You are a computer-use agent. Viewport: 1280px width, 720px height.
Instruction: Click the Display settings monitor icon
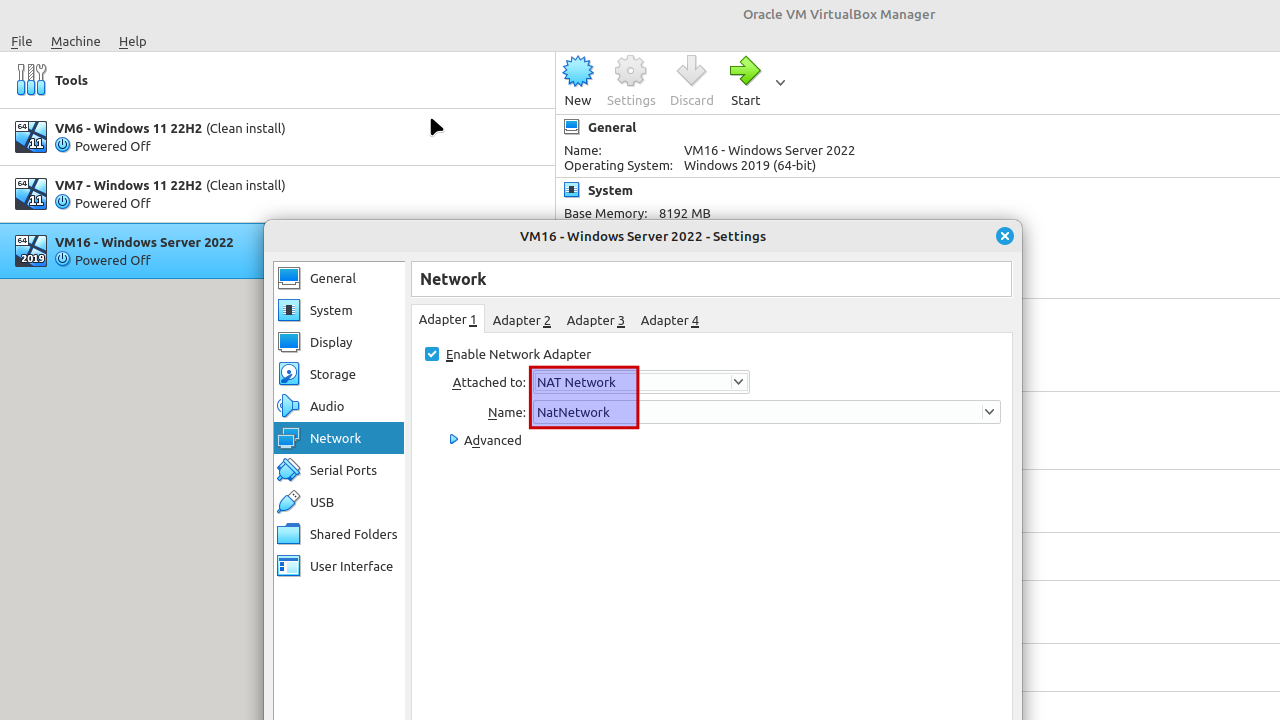[289, 342]
